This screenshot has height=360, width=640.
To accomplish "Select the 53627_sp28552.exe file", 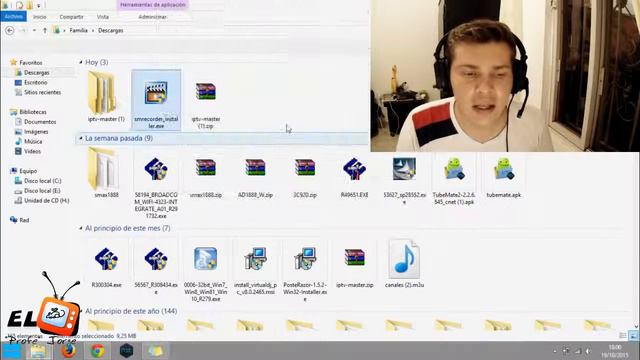I will point(404,181).
